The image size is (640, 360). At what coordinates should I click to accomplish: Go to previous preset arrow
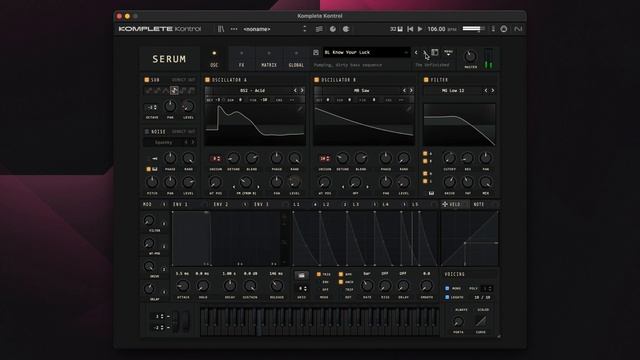(416, 52)
